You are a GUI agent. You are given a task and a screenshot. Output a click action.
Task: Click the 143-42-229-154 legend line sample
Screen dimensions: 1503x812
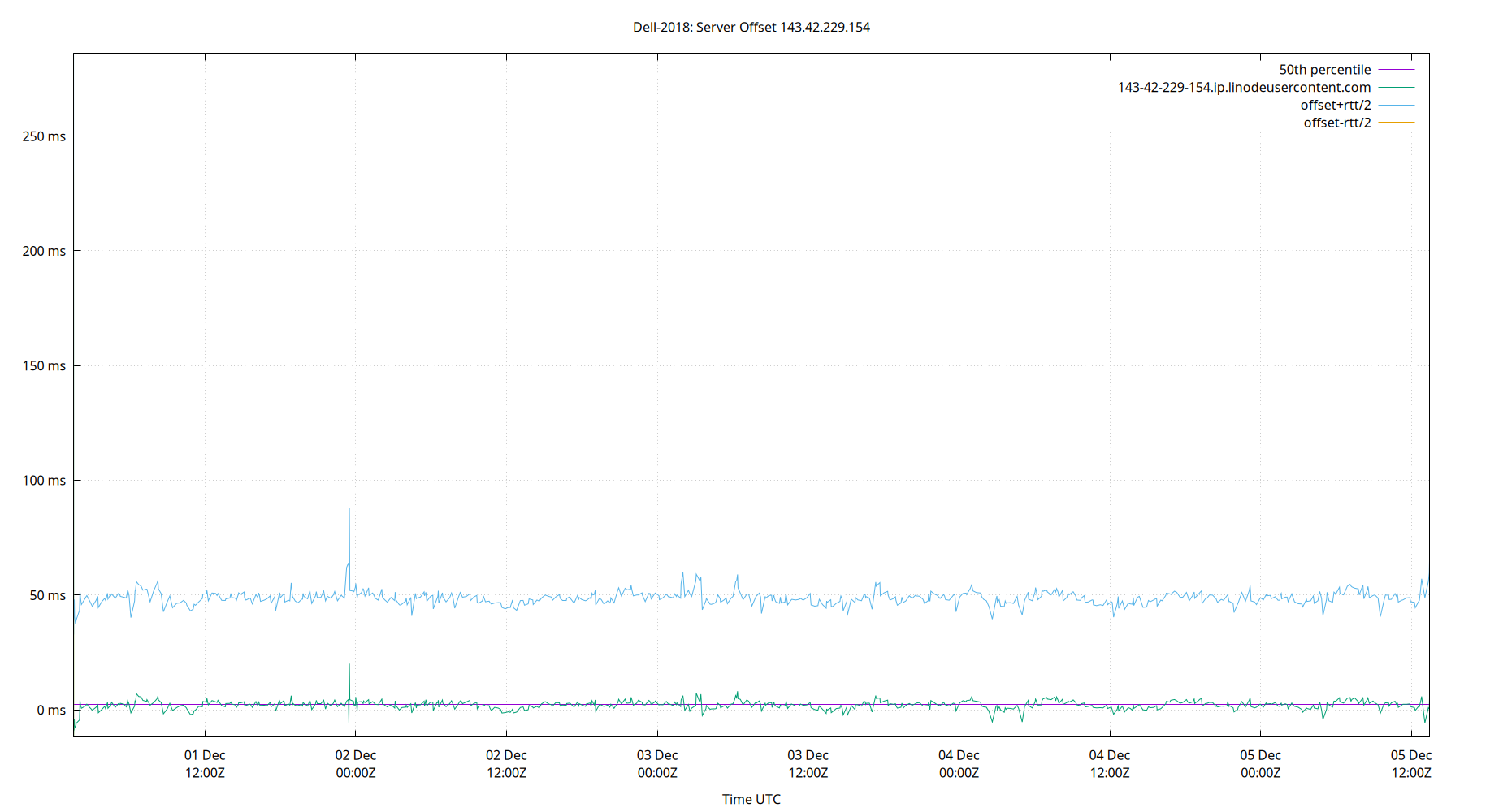(x=1396, y=87)
